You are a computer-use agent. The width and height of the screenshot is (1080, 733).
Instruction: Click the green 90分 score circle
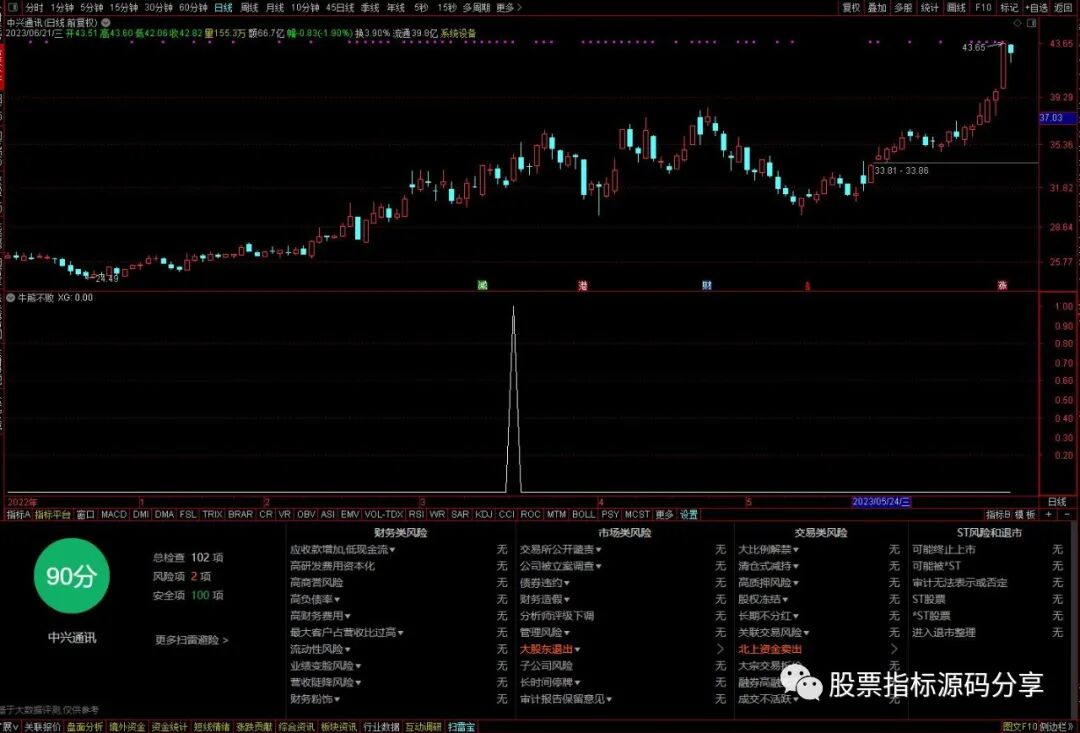pyautogui.click(x=72, y=576)
